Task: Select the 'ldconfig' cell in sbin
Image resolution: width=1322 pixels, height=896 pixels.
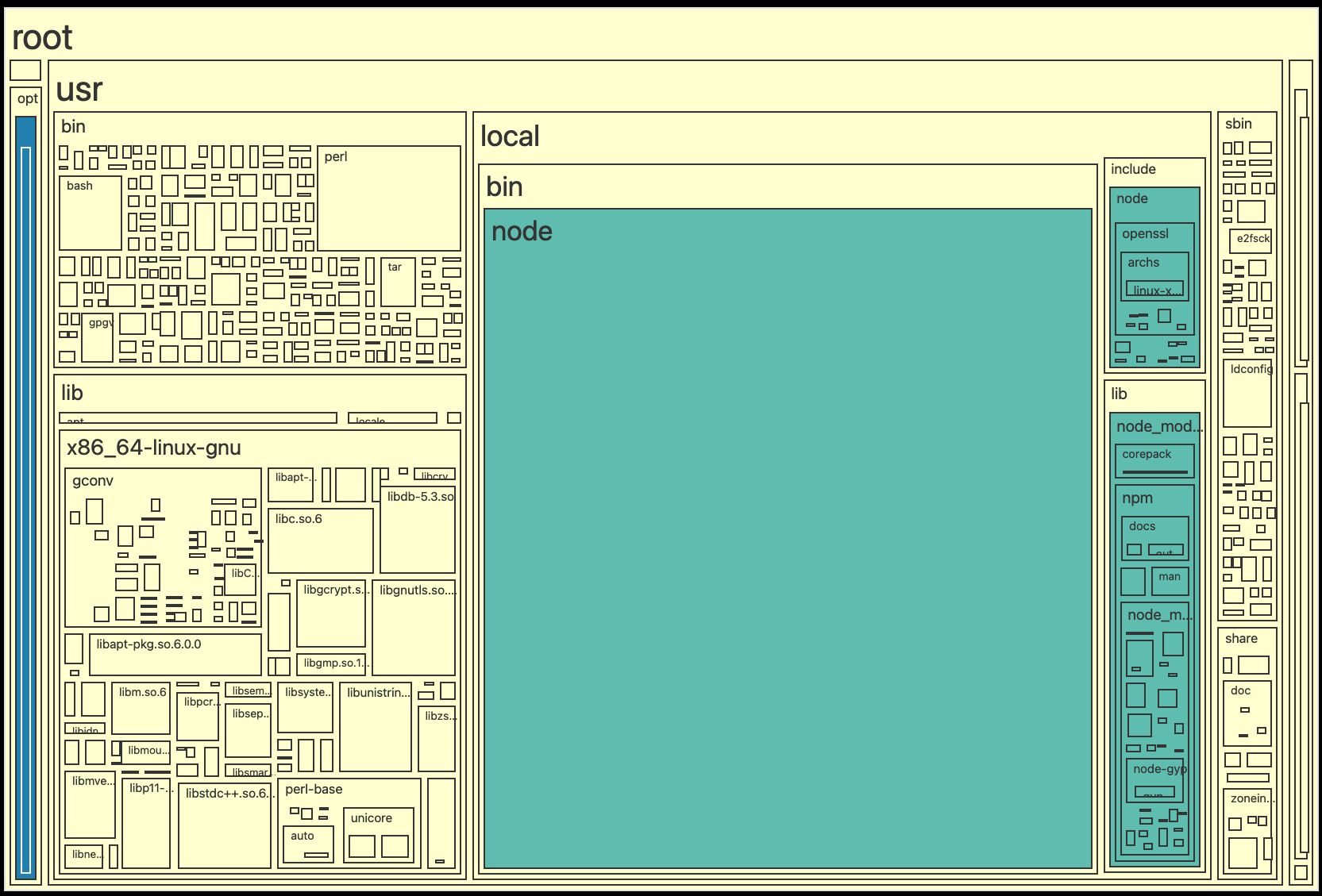Action: point(1247,394)
